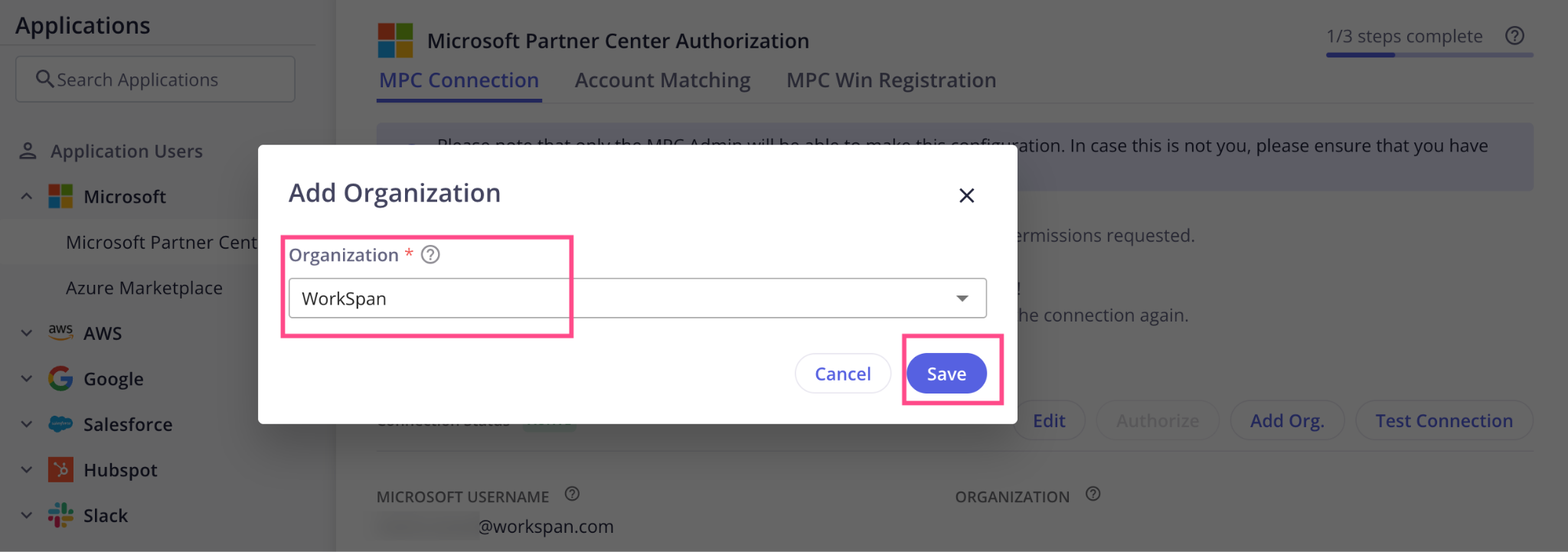Open the WorkSpan organization dropdown
This screenshot has height=552, width=1568.
637,298
